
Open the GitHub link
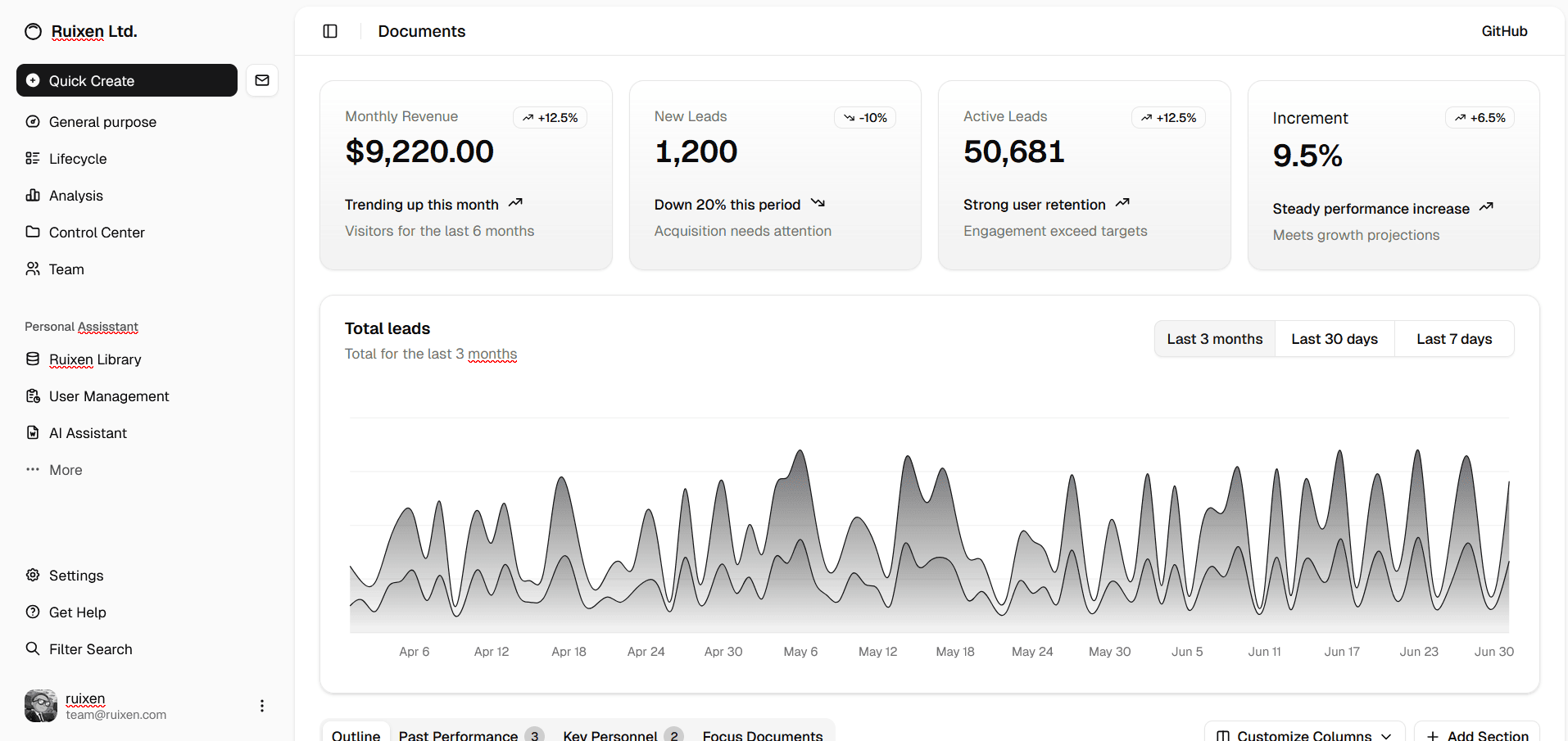[x=1504, y=31]
